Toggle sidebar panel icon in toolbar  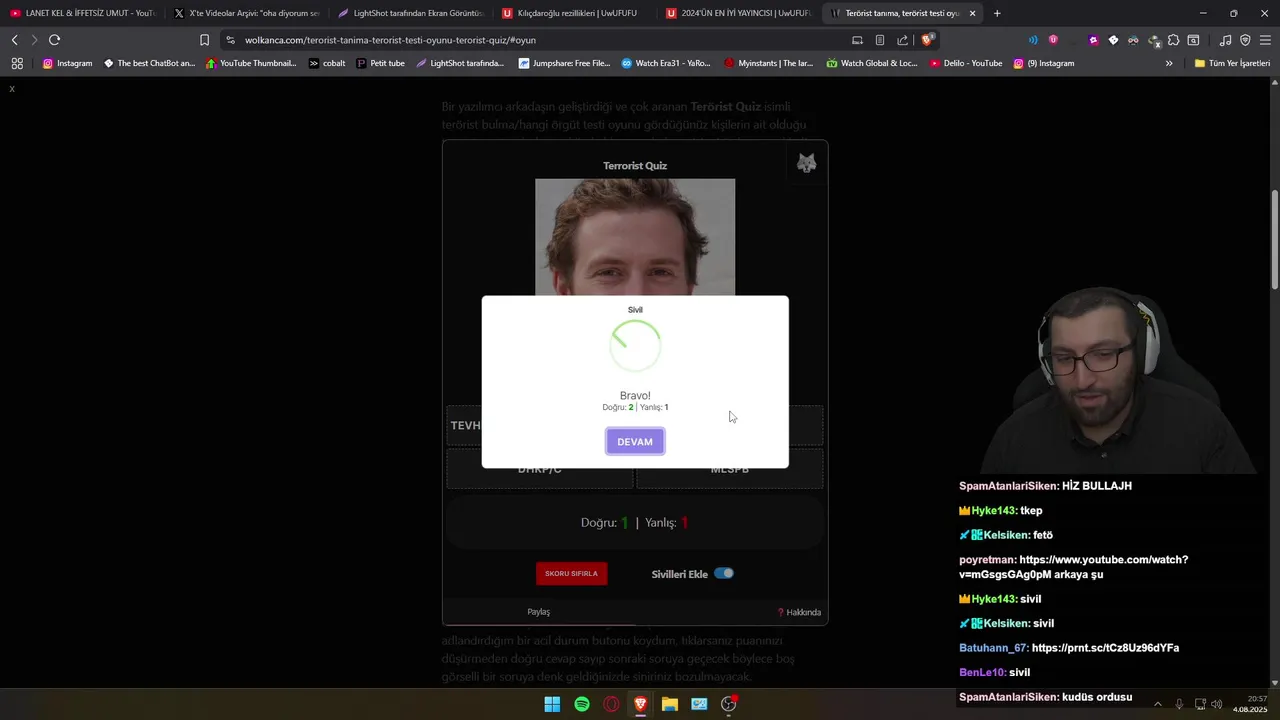click(x=1193, y=40)
